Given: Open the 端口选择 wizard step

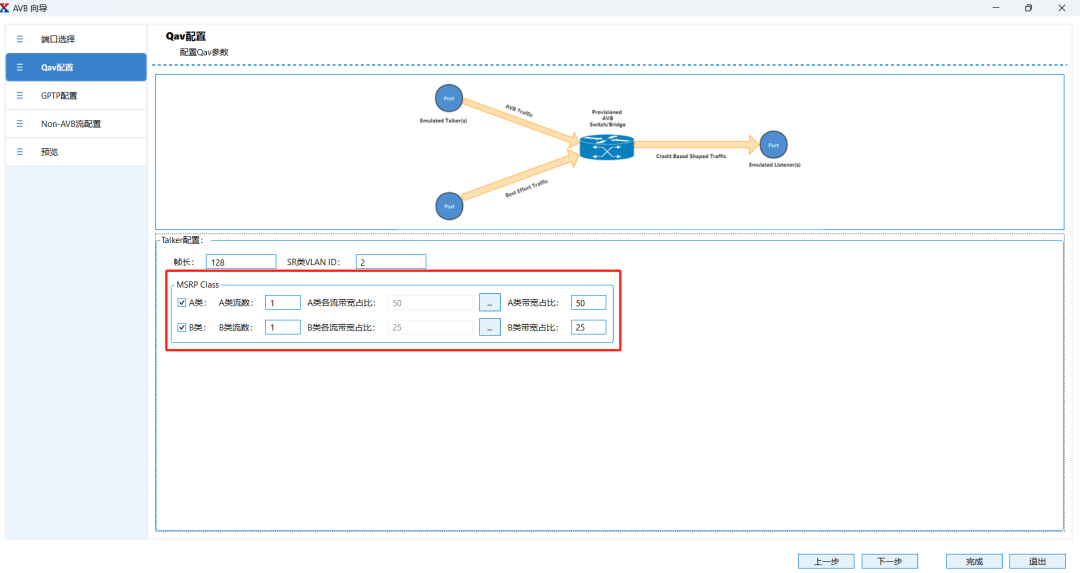Looking at the screenshot, I should pyautogui.click(x=76, y=39).
